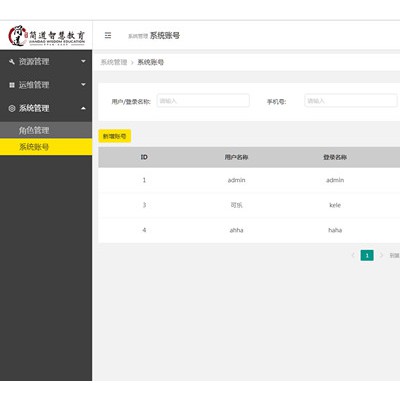Click the admin login name cell
The height and width of the screenshot is (400, 400).
click(x=335, y=180)
